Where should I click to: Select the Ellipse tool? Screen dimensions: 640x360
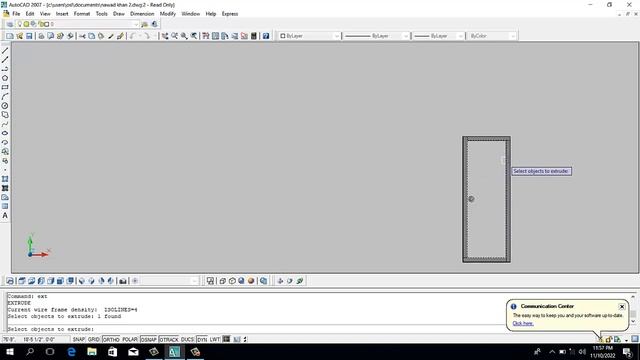[5, 133]
